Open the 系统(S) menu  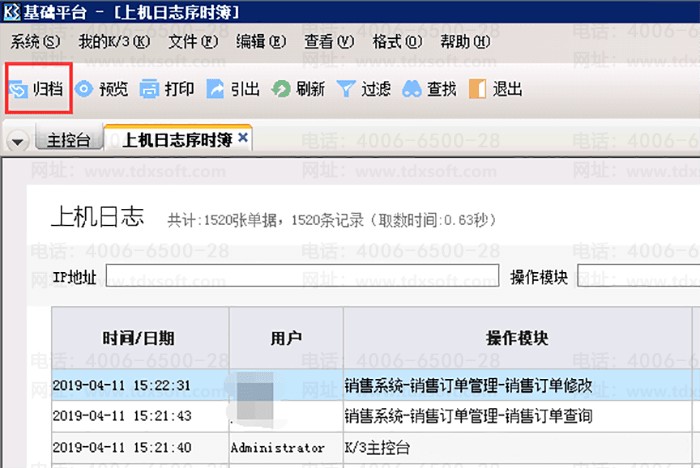(x=35, y=42)
